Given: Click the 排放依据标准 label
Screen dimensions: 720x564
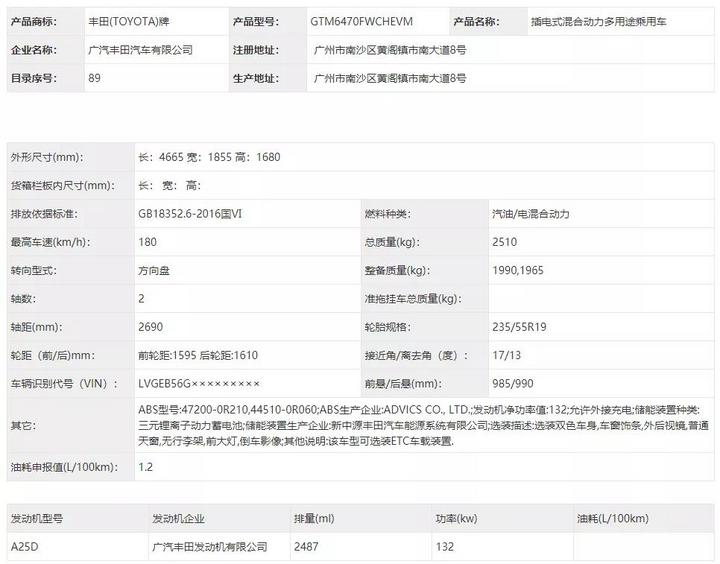Looking at the screenshot, I should coord(44,214).
